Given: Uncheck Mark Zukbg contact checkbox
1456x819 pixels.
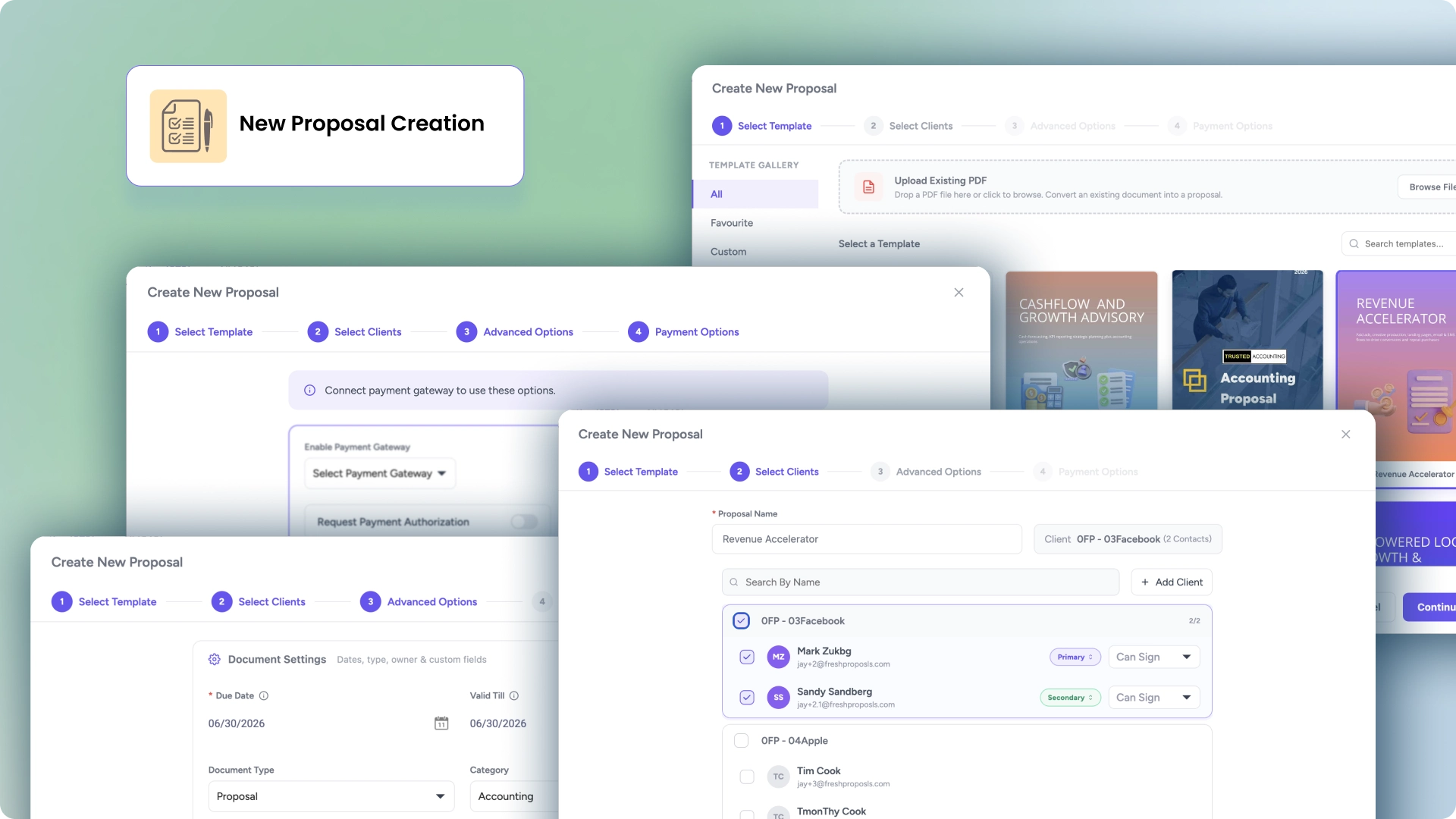Looking at the screenshot, I should [747, 657].
